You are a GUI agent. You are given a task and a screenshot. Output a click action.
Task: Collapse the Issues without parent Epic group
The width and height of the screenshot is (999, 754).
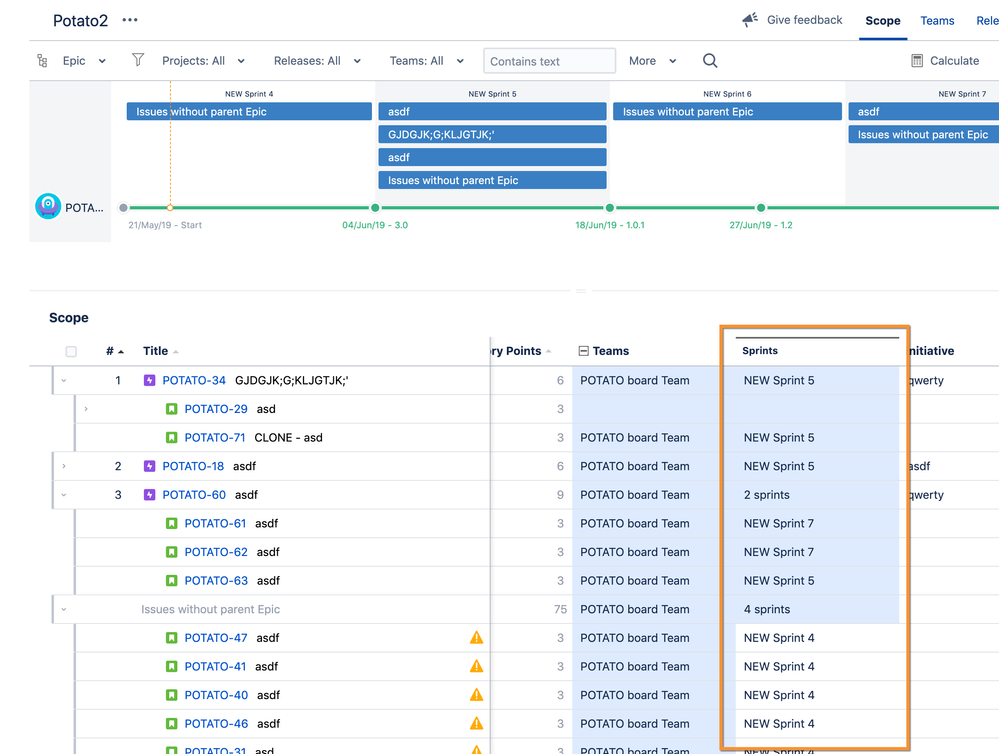click(x=64, y=609)
